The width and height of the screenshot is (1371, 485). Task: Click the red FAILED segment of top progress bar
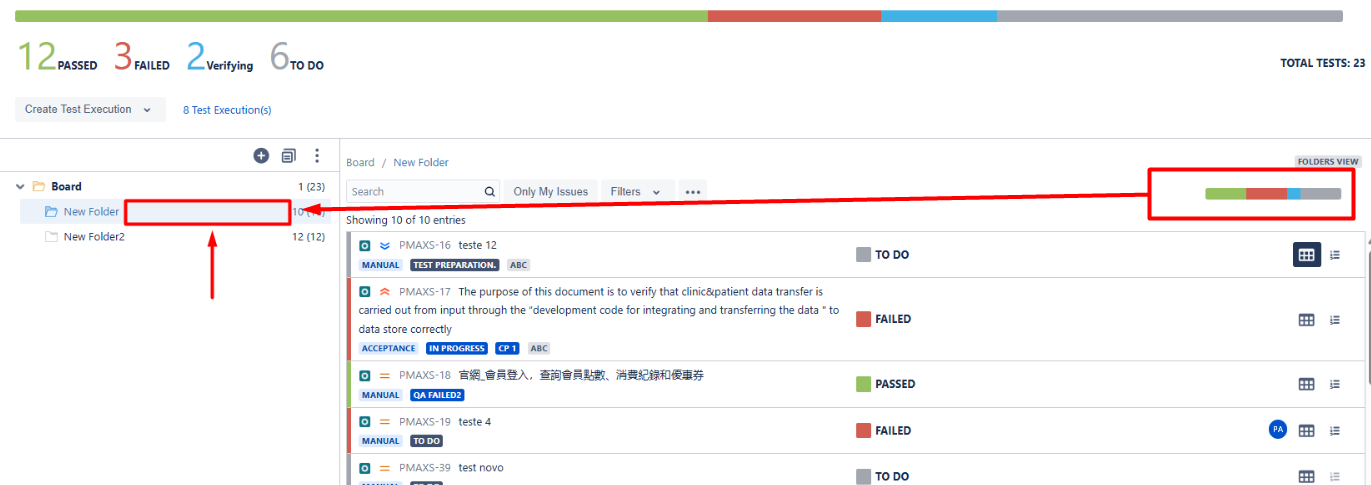[794, 16]
